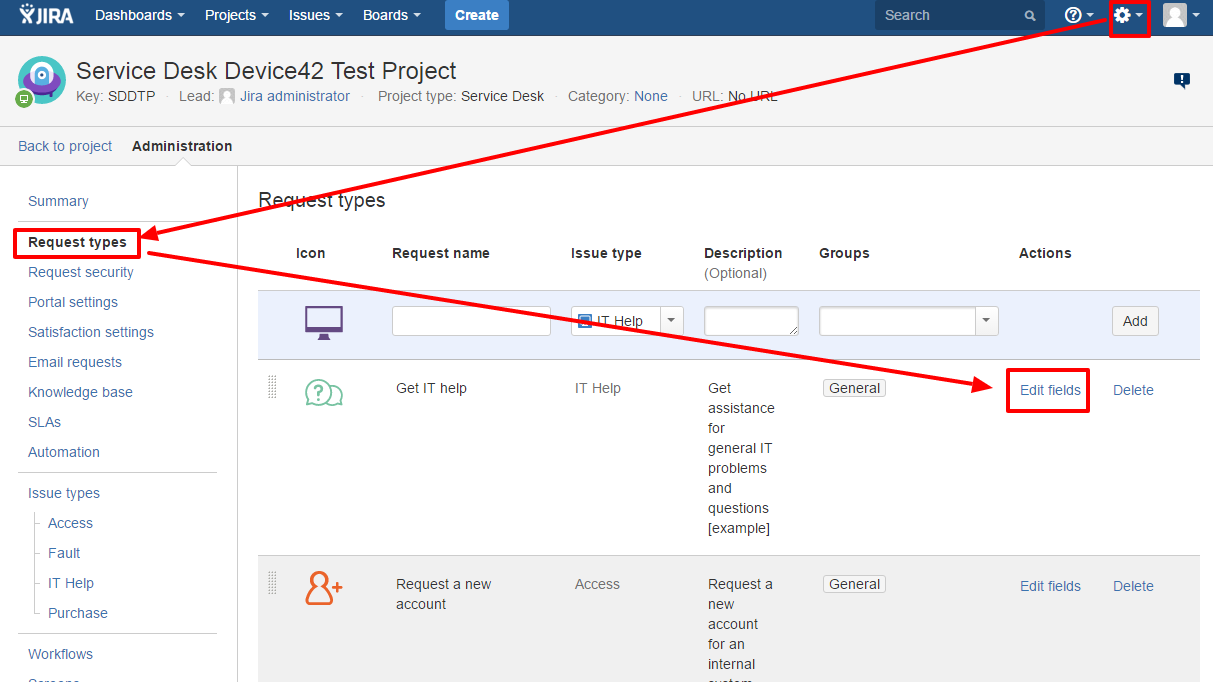Open the settings gear menu
The image size is (1213, 682).
(x=1127, y=16)
